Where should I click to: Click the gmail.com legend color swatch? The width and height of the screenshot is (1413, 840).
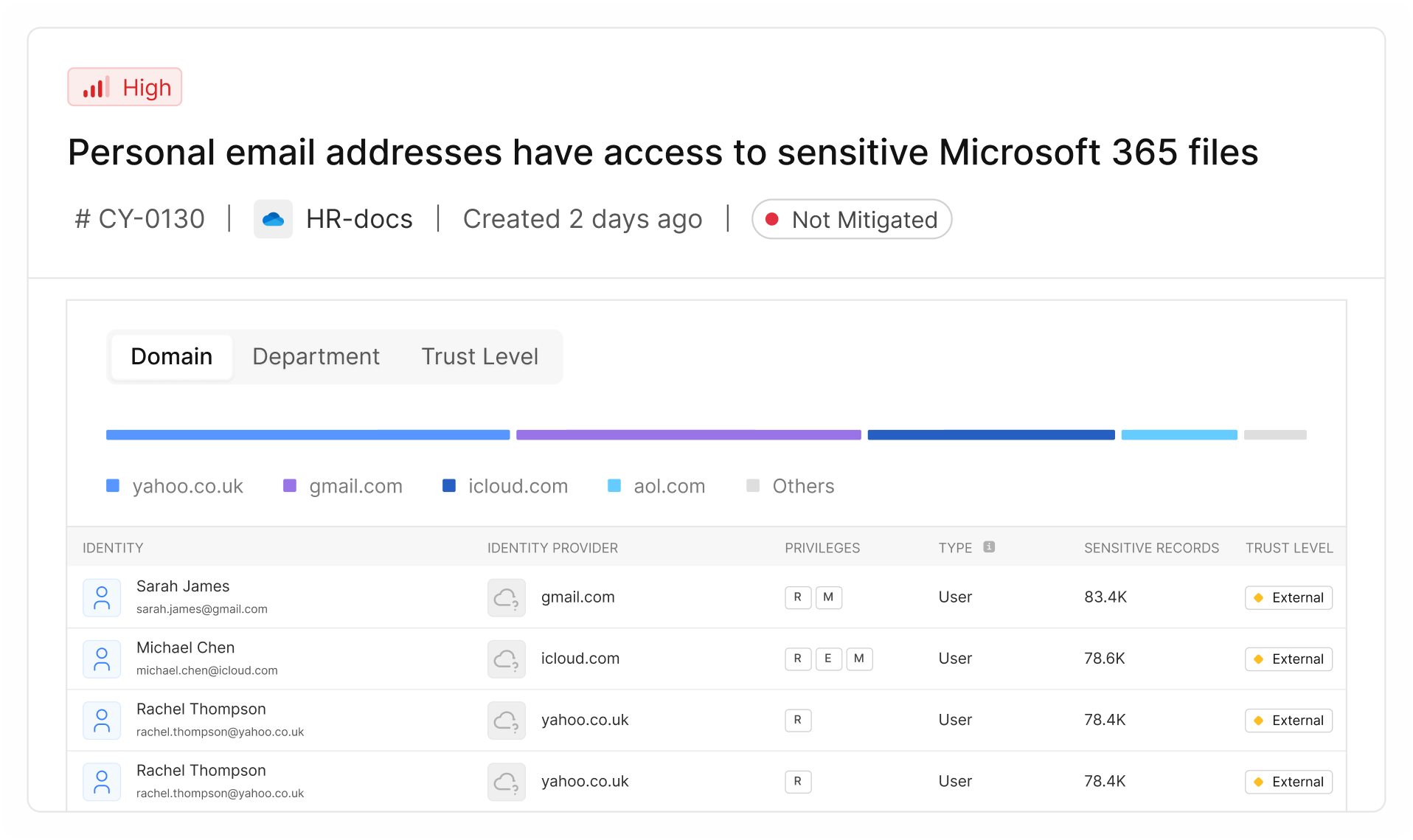click(290, 485)
